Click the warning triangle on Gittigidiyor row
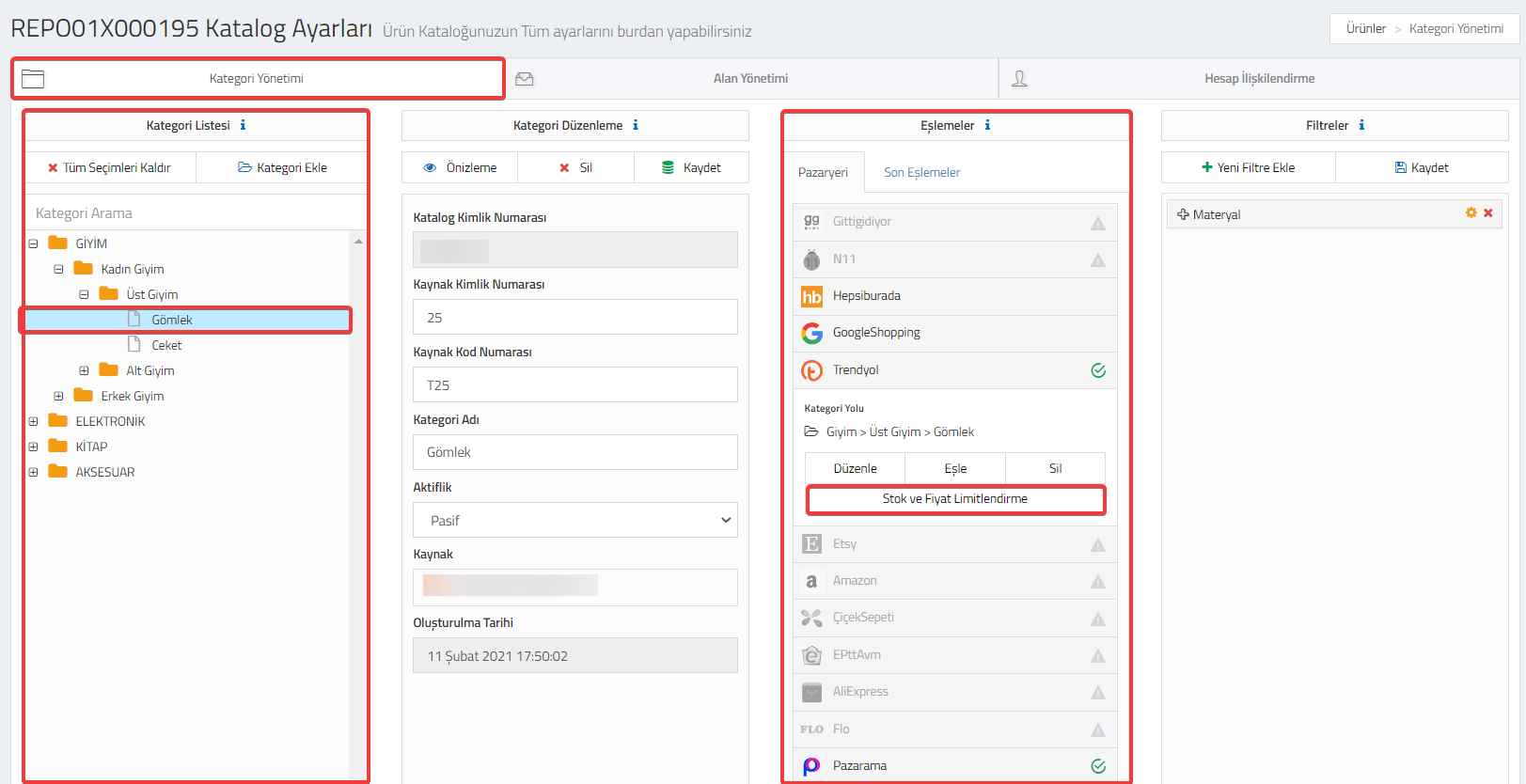The width and height of the screenshot is (1526, 784). [x=1097, y=223]
